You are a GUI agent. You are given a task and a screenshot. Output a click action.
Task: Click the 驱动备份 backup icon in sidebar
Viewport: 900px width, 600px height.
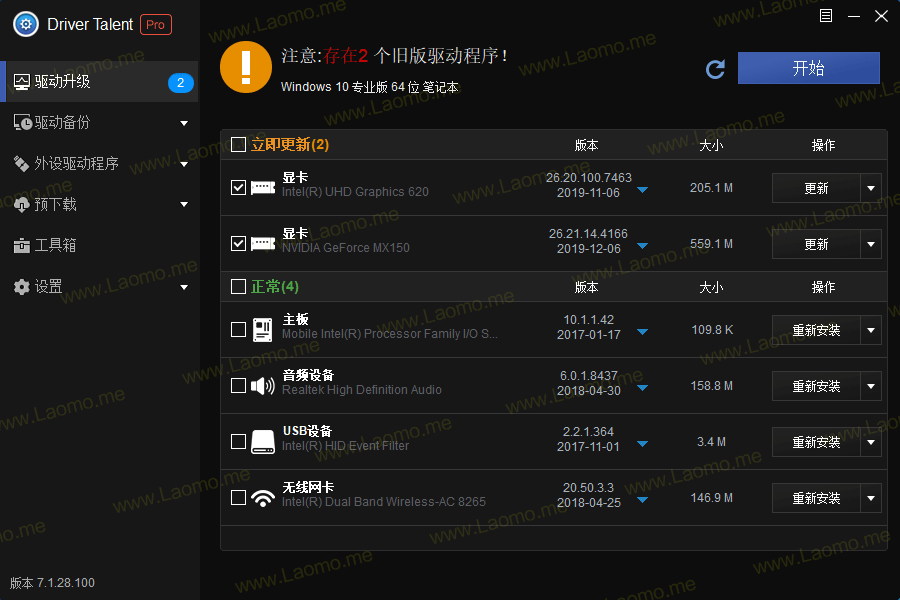22,122
